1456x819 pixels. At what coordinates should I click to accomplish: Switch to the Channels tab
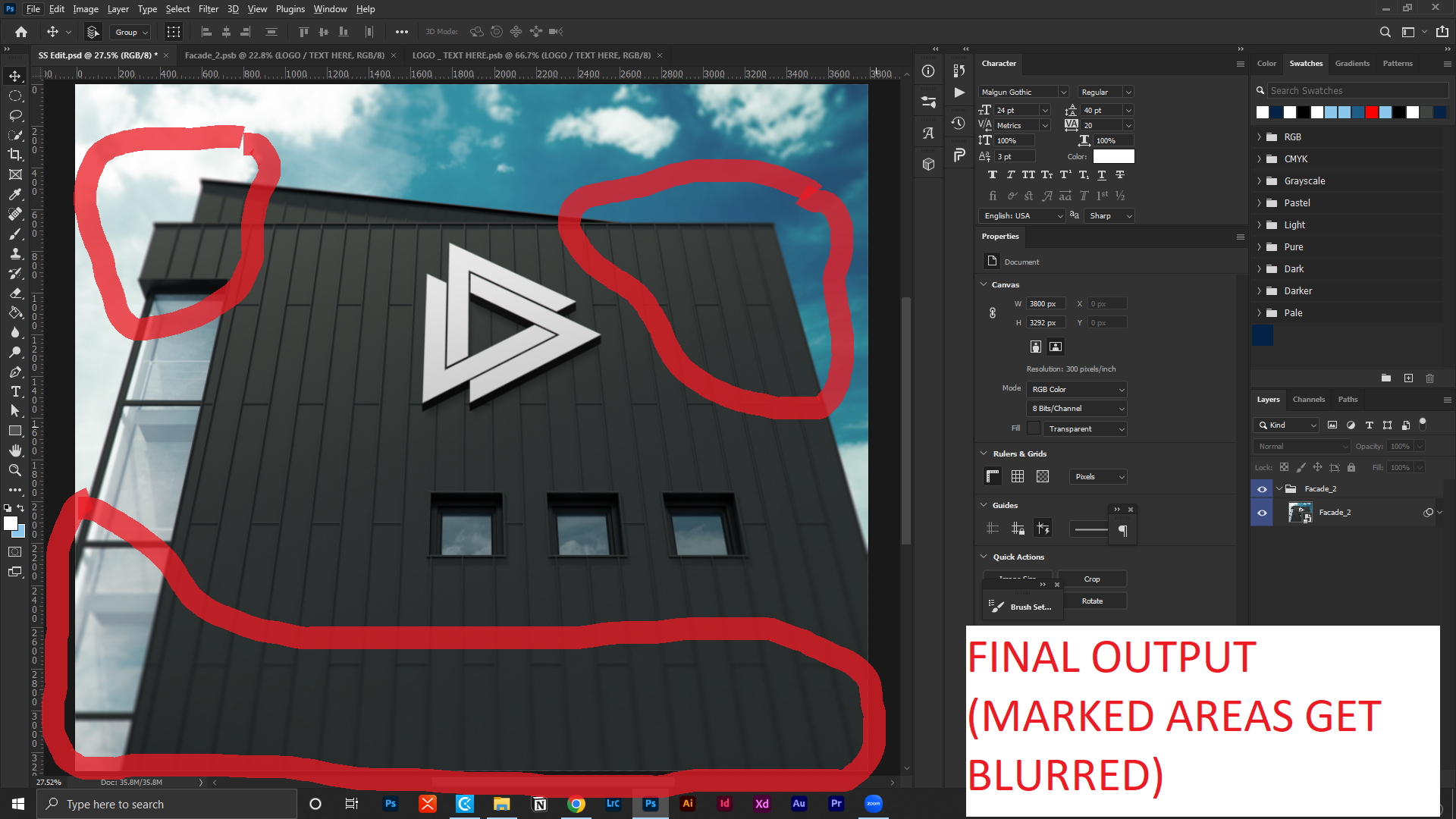click(x=1309, y=400)
